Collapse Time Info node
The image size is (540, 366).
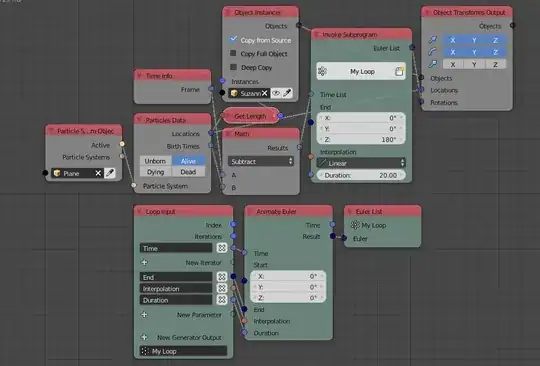pos(139,76)
